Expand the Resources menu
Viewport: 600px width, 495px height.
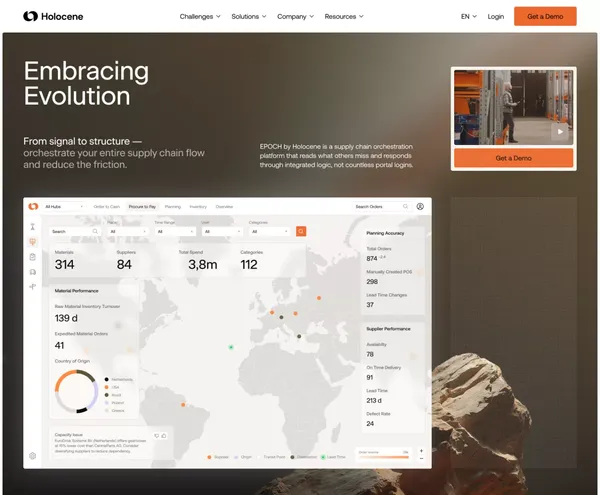pos(344,16)
